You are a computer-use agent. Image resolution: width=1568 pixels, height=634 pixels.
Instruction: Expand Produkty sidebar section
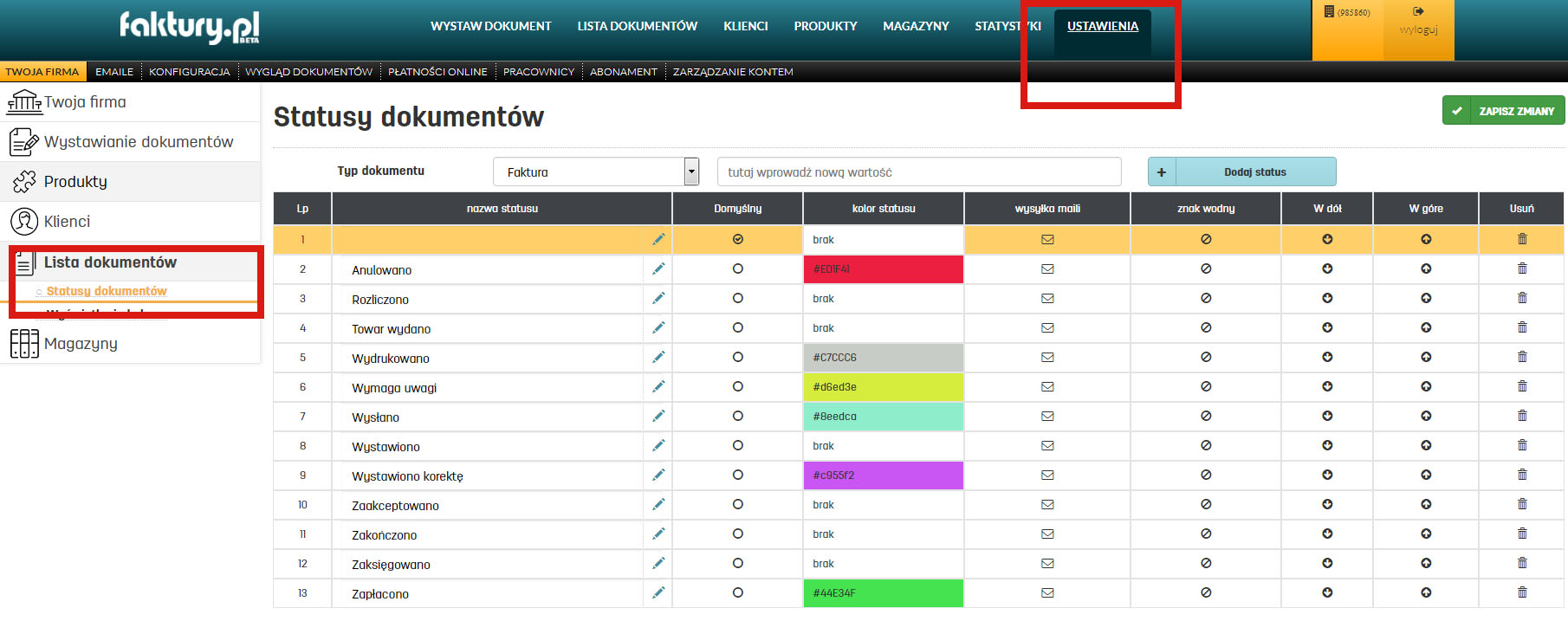click(130, 182)
